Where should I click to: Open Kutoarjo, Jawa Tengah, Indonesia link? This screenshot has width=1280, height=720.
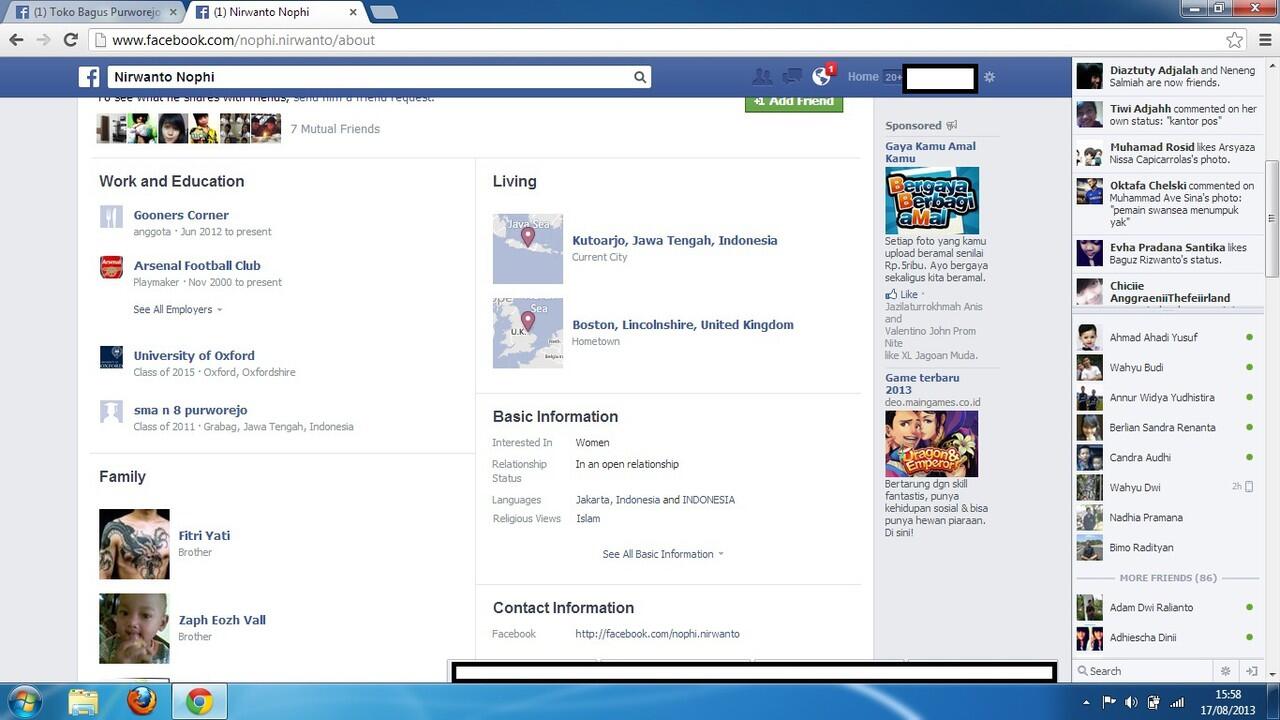[674, 241]
